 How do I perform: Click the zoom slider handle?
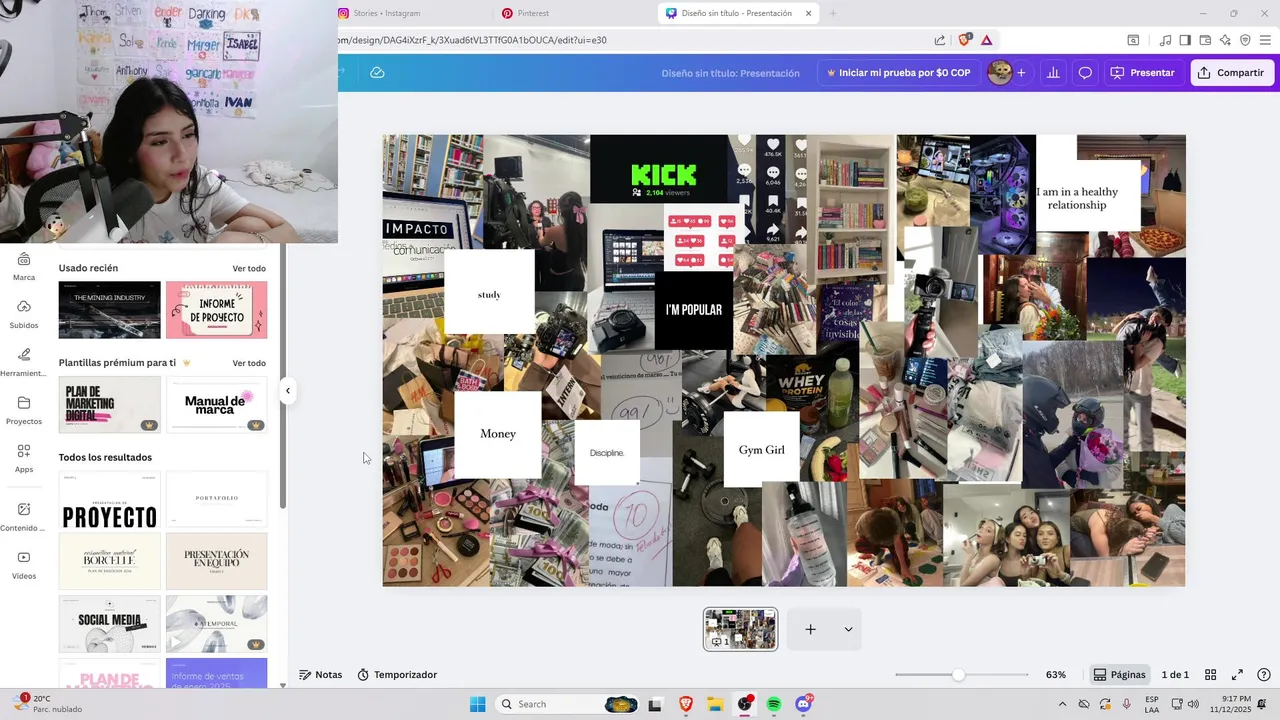(x=958, y=675)
